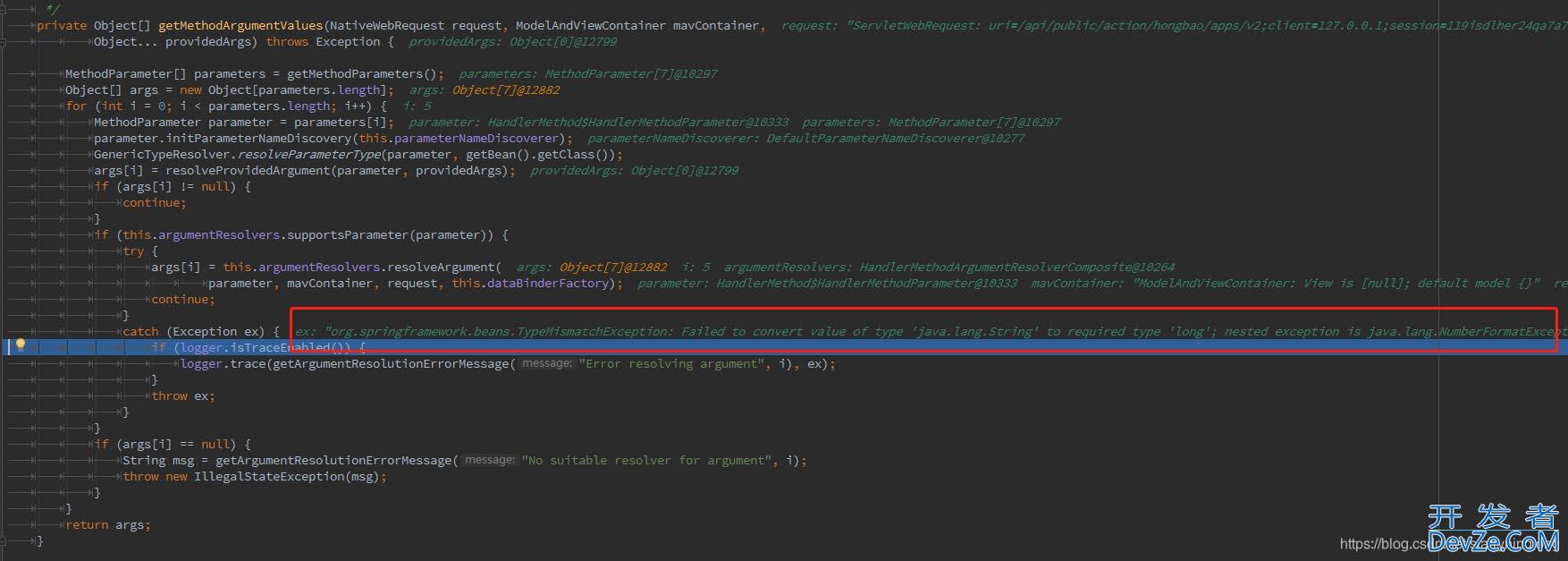Screen dimensions: 1568x561
Task: Click NativeWebRequest type in method signature
Action: pyautogui.click(x=387, y=26)
